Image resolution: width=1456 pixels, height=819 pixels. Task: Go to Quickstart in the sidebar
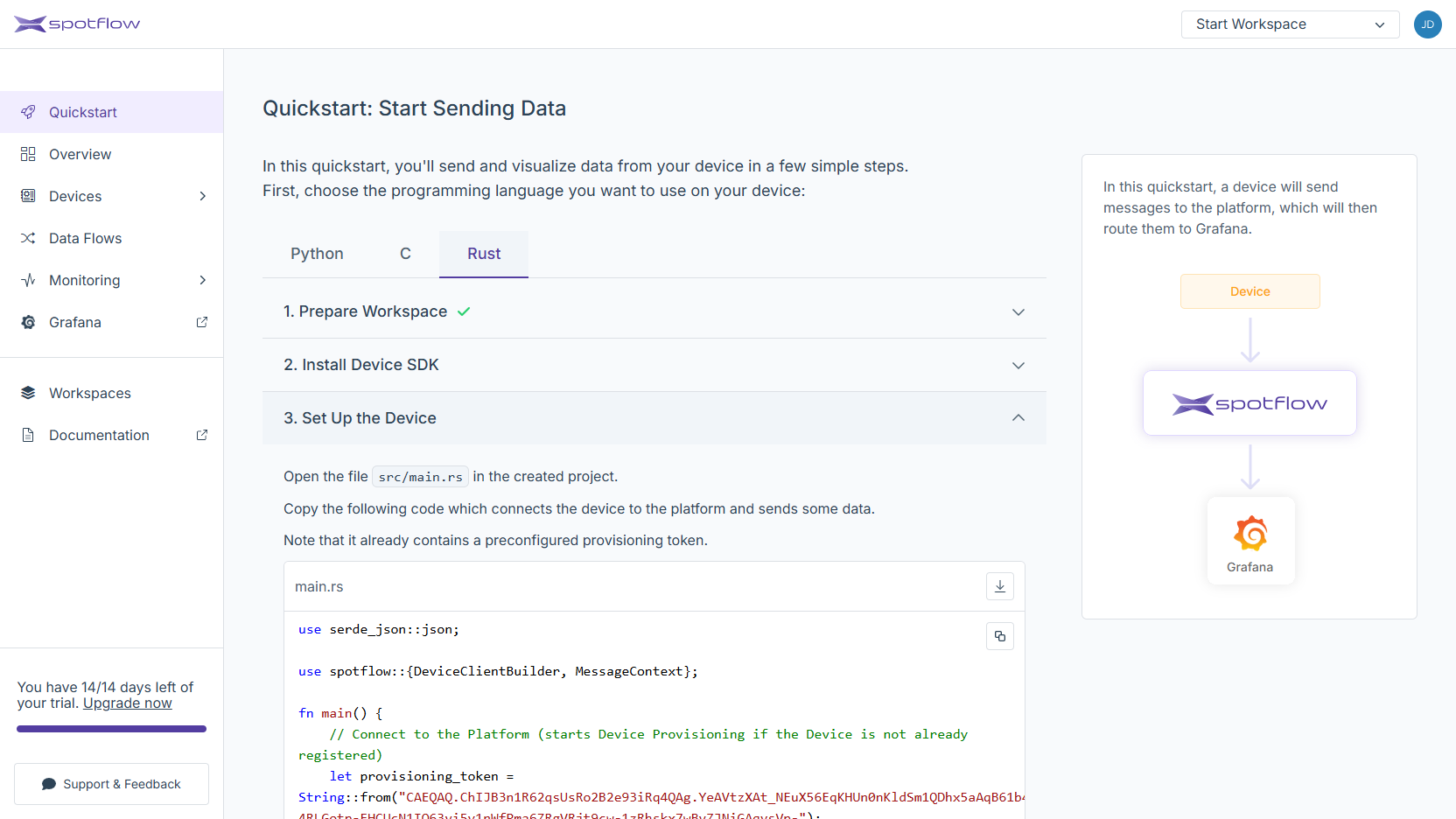[x=112, y=112]
